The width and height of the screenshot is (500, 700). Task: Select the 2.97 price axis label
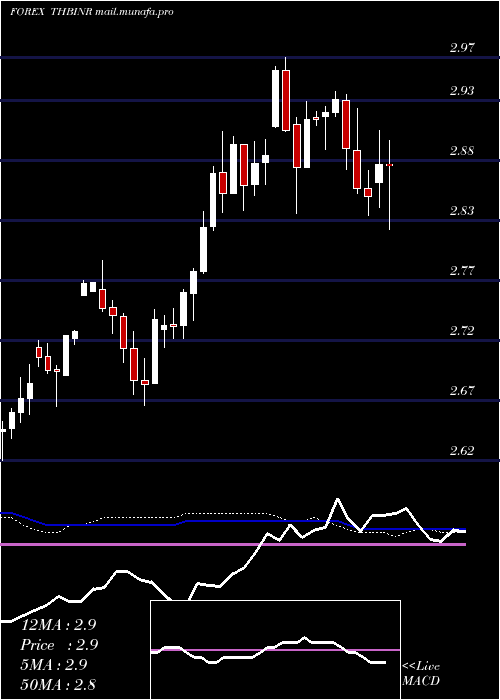[462, 47]
